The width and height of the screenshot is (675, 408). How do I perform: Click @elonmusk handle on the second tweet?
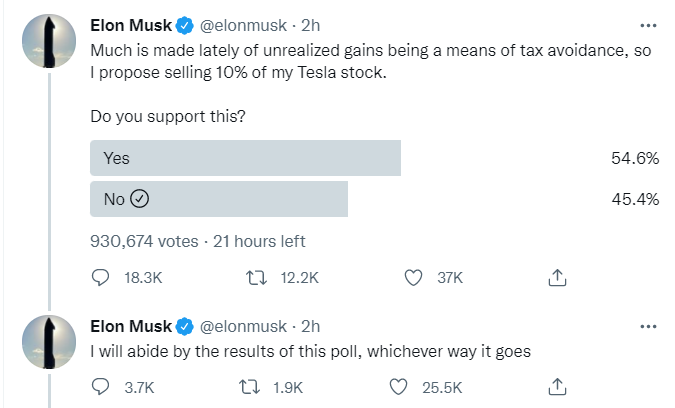(x=243, y=326)
